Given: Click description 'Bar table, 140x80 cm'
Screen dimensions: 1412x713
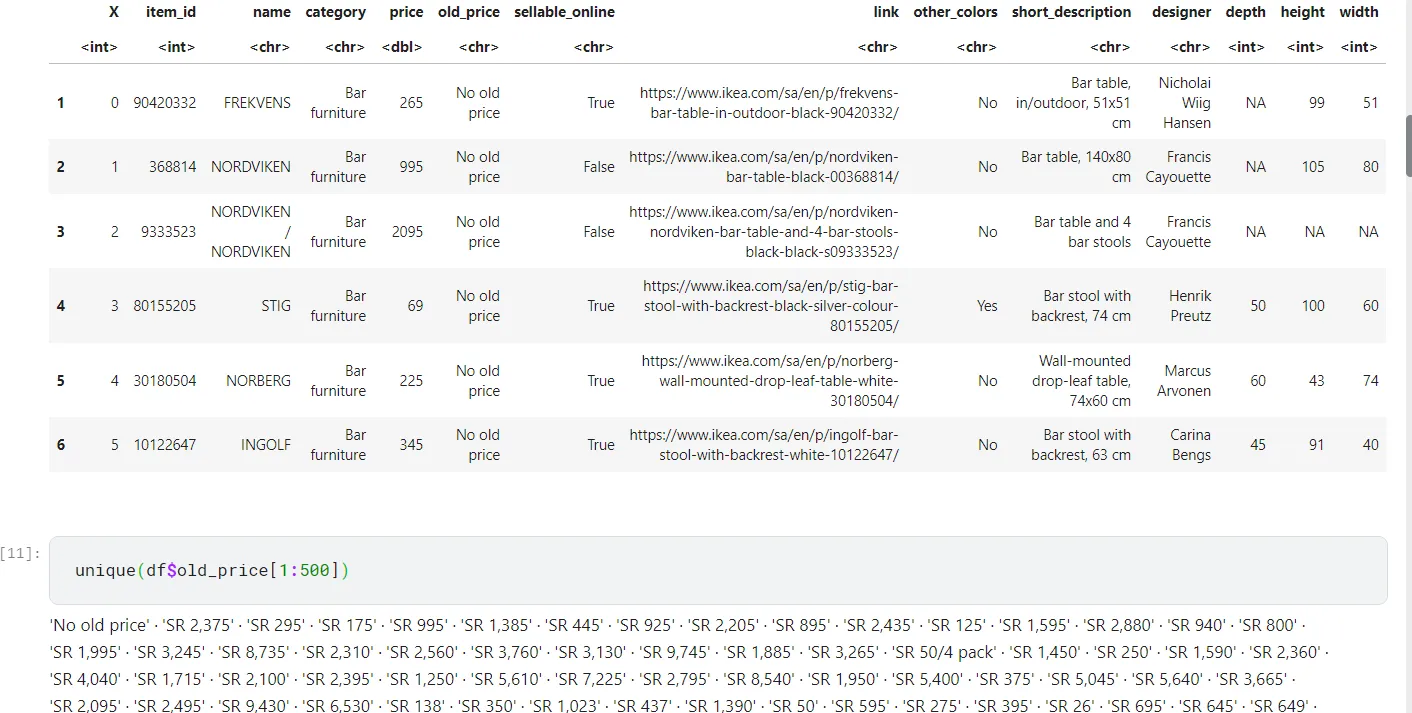Looking at the screenshot, I should click(1076, 167).
